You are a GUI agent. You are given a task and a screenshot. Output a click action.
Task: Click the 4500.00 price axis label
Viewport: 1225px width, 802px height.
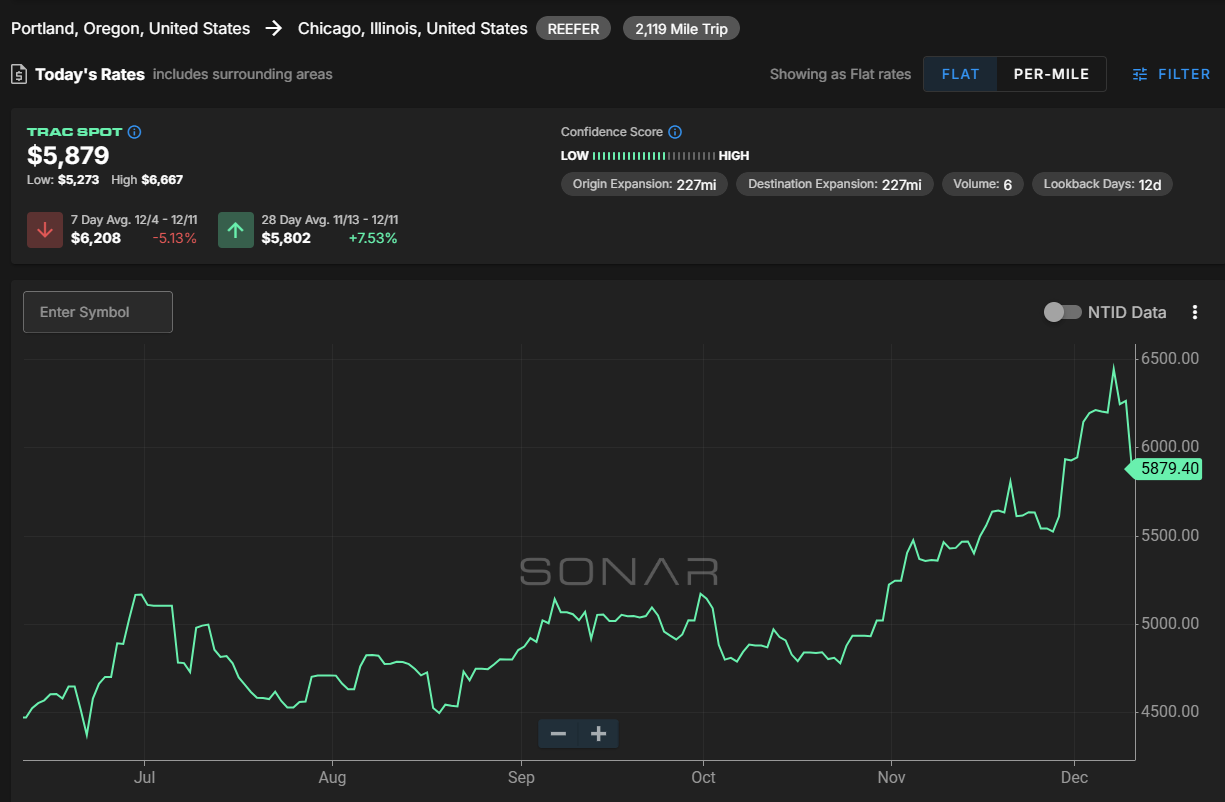pyautogui.click(x=1169, y=712)
